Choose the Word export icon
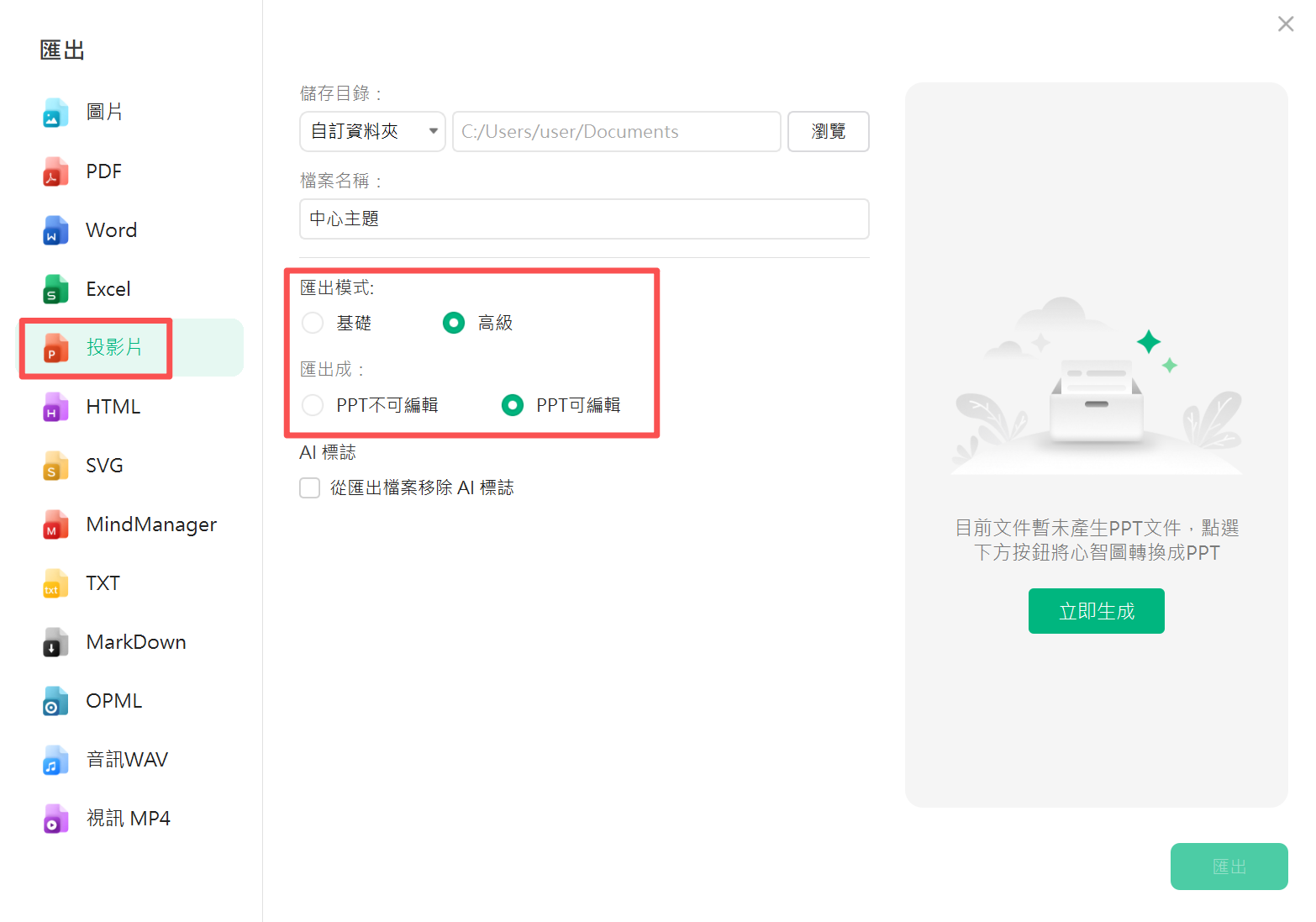1316x922 pixels. pyautogui.click(x=55, y=230)
